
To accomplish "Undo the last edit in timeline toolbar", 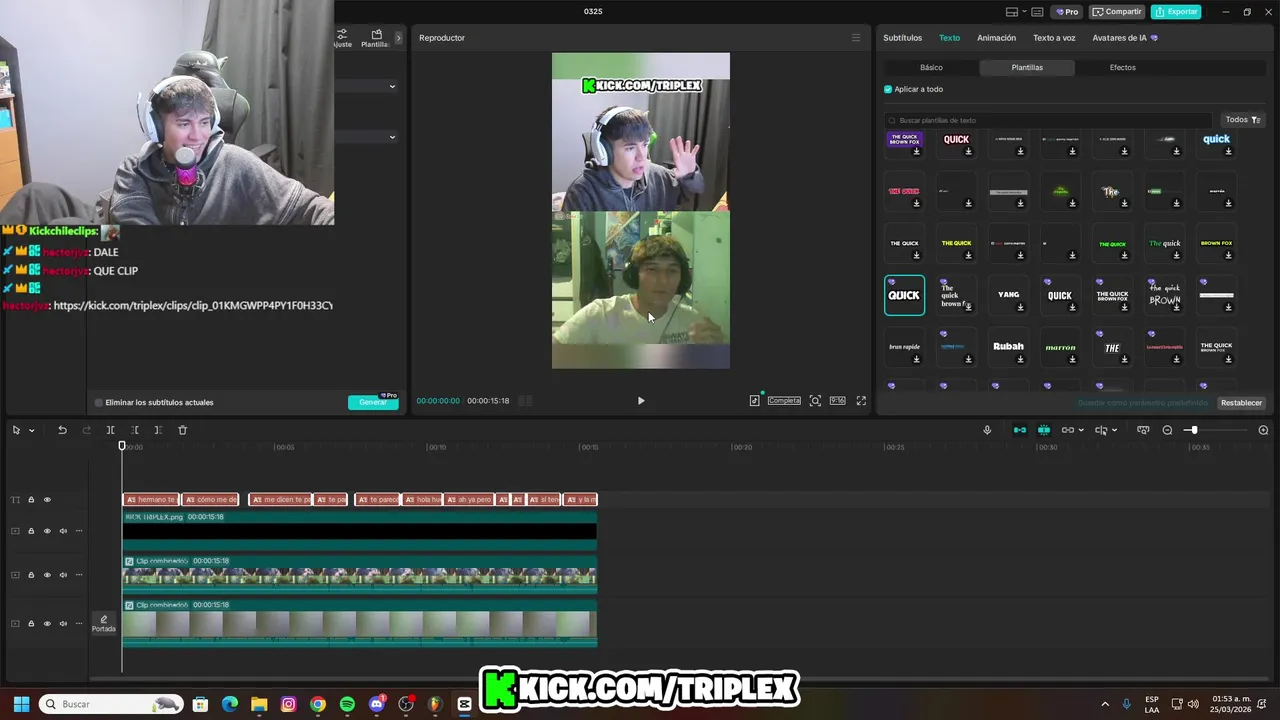I will tap(62, 430).
